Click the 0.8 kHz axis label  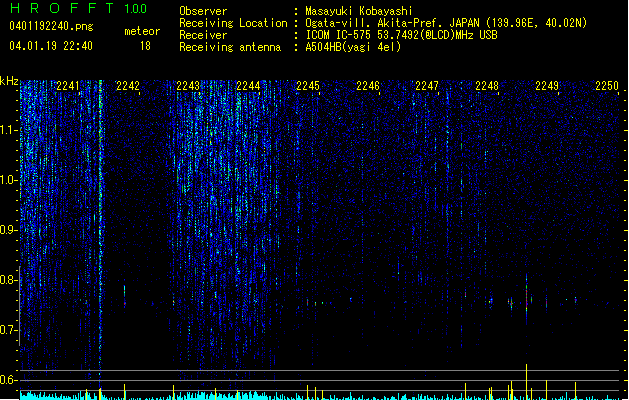click(x=9, y=280)
